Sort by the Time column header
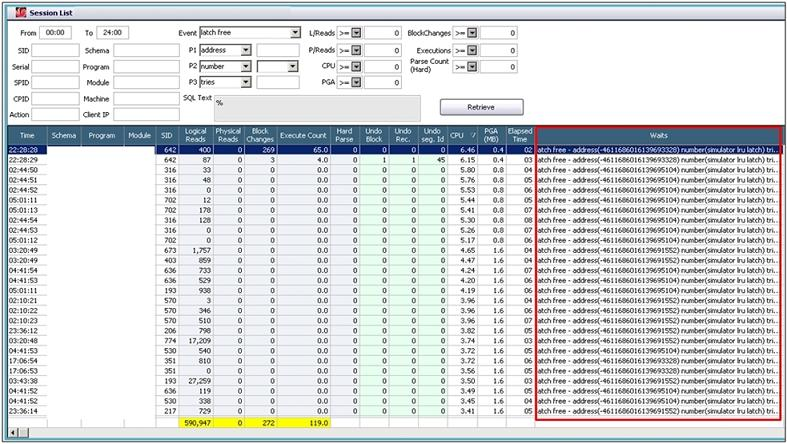The image size is (787, 444). [27, 135]
